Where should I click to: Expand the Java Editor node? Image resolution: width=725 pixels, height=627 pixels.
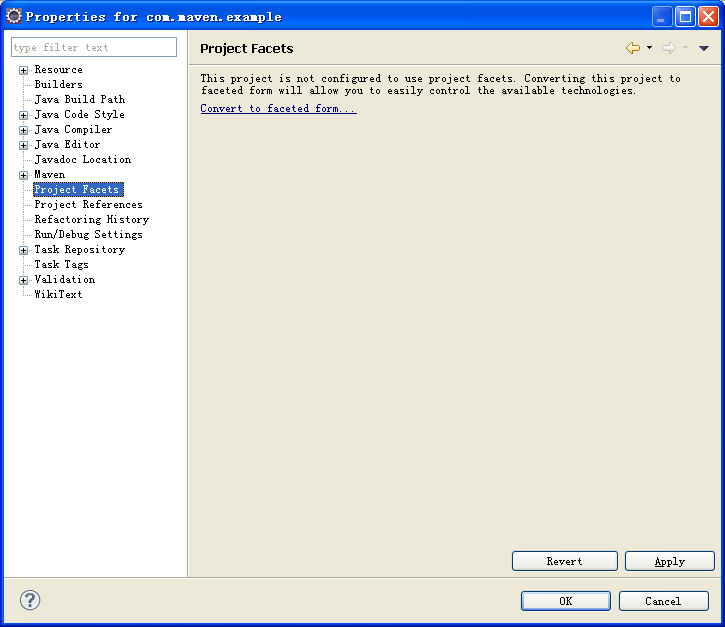pyautogui.click(x=24, y=145)
